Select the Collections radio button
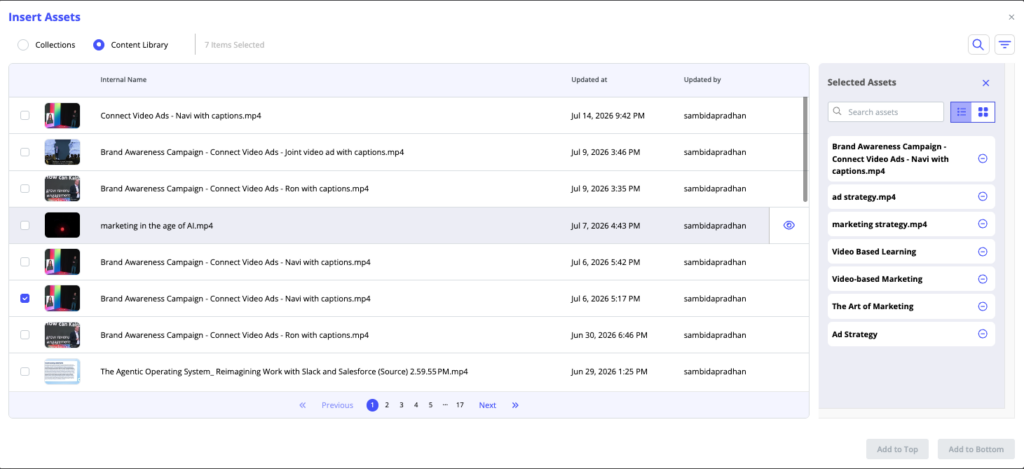The height and width of the screenshot is (469, 1024). coord(23,45)
